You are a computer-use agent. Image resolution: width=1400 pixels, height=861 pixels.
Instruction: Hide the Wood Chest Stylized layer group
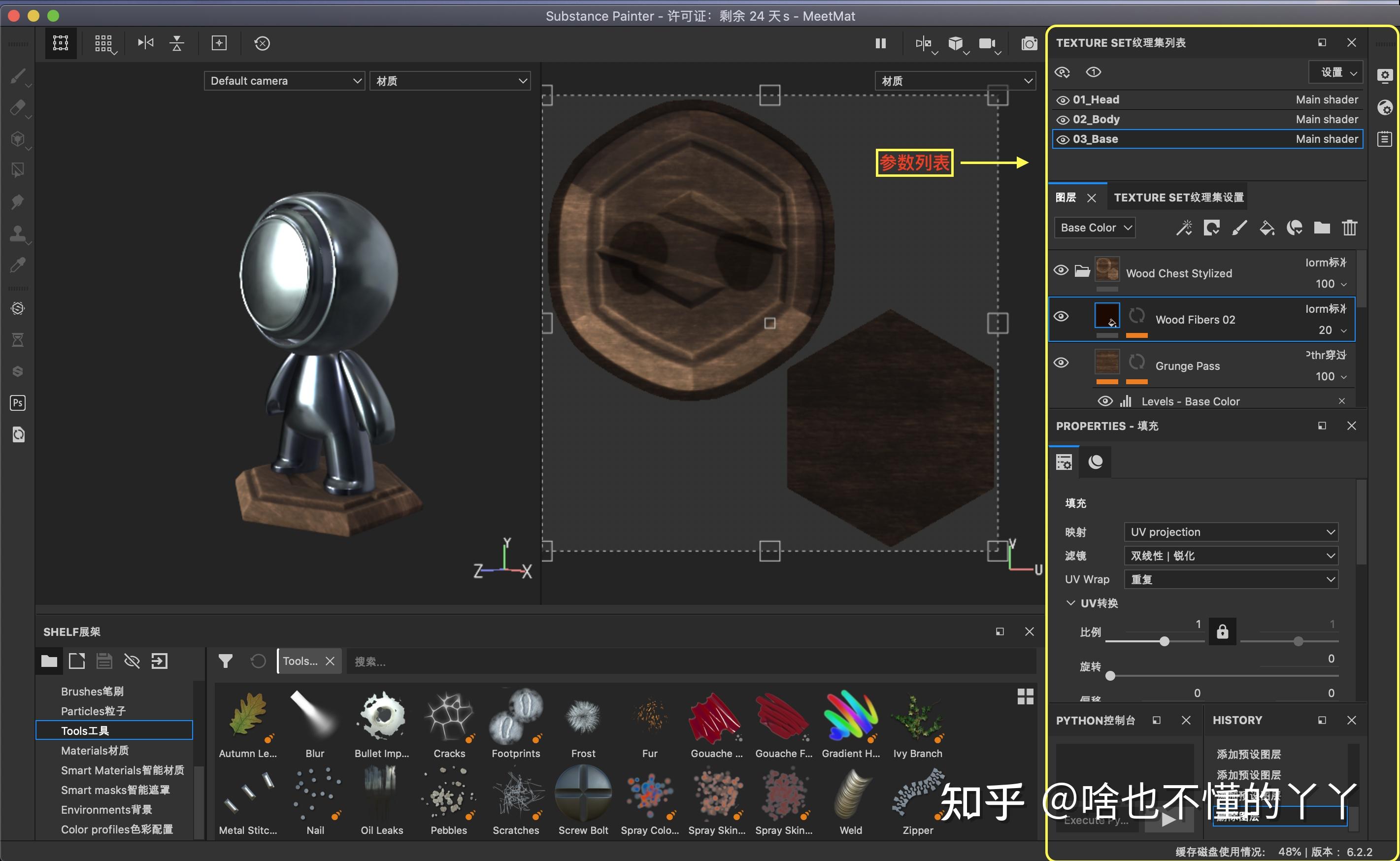1061,270
